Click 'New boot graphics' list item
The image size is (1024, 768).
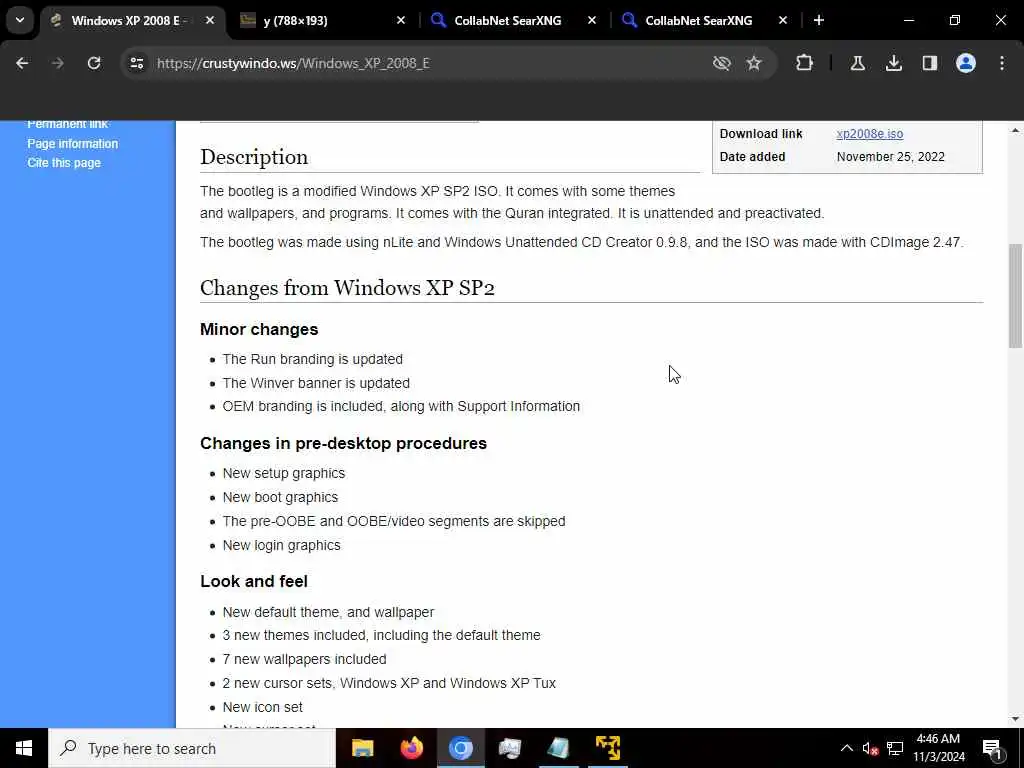280,497
